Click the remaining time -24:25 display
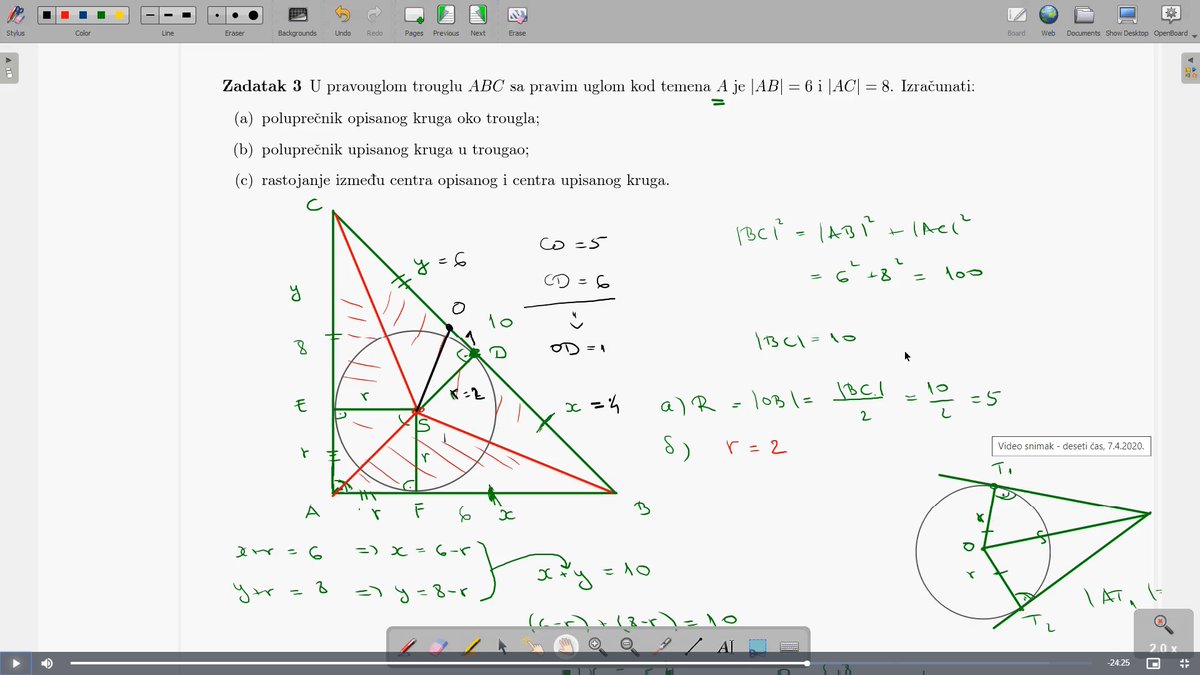The width and height of the screenshot is (1200, 675). click(1118, 663)
